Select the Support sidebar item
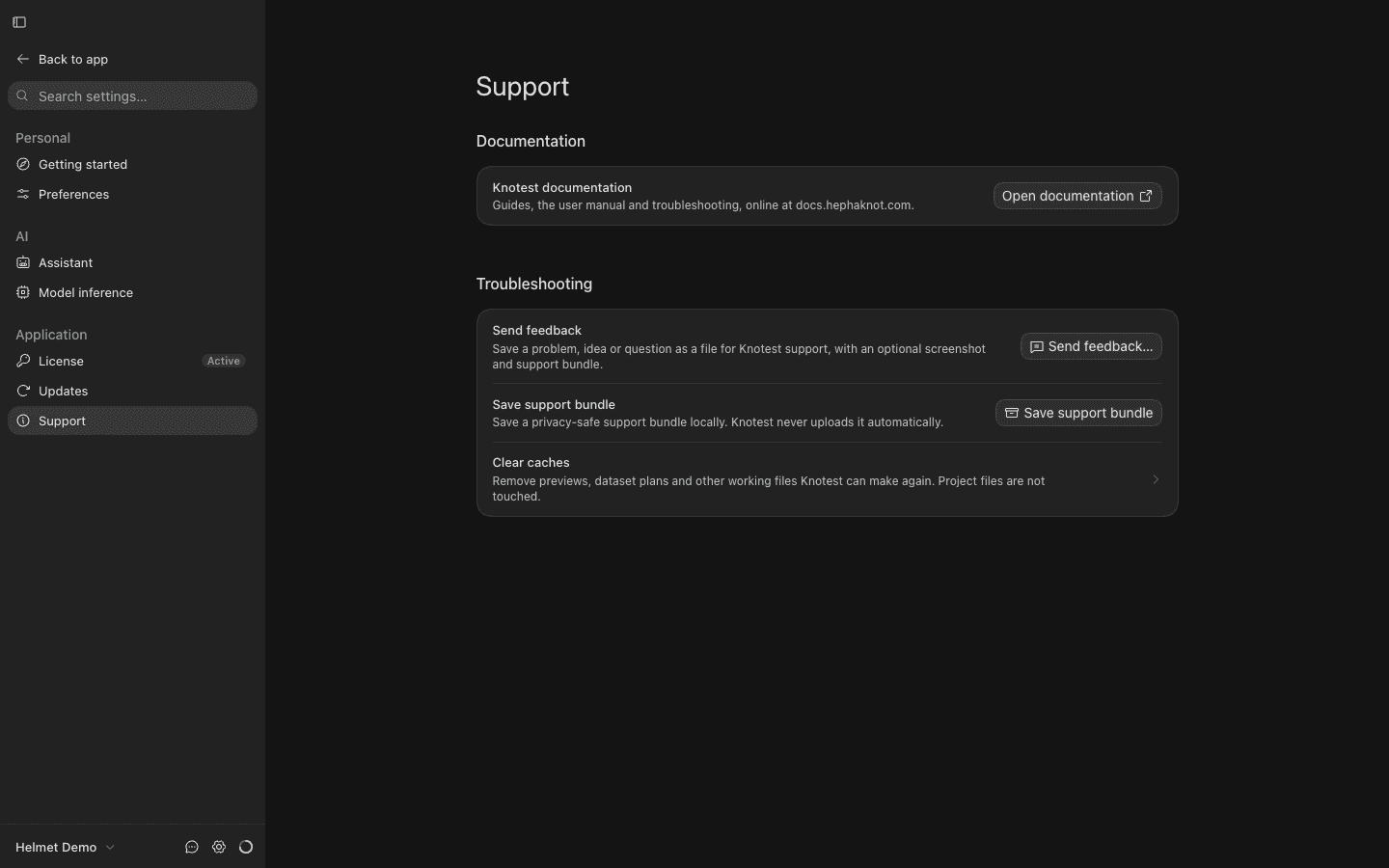This screenshot has width=1389, height=868. tap(132, 420)
